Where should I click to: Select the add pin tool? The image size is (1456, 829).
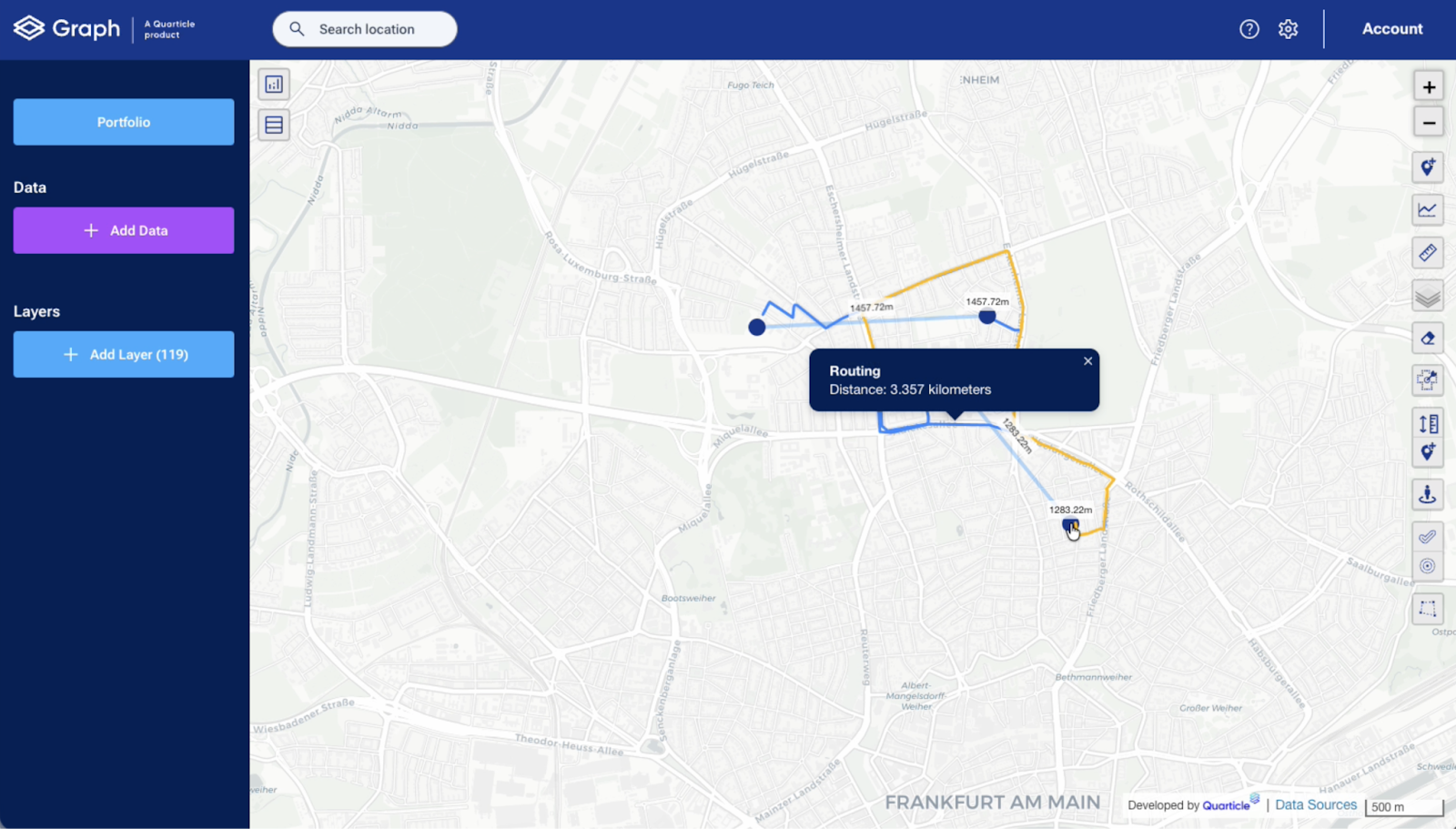click(1428, 167)
